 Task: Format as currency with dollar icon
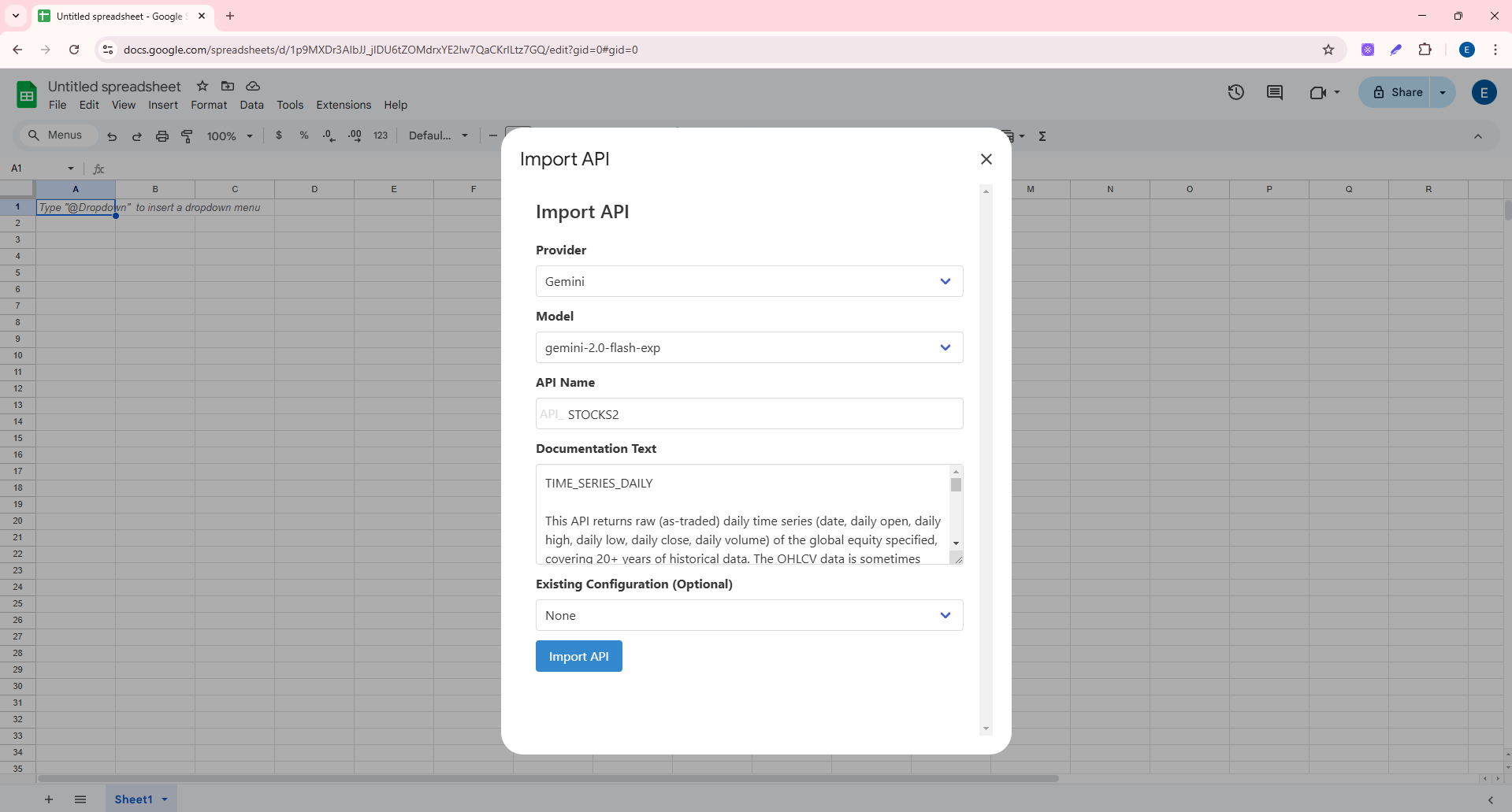tap(279, 135)
